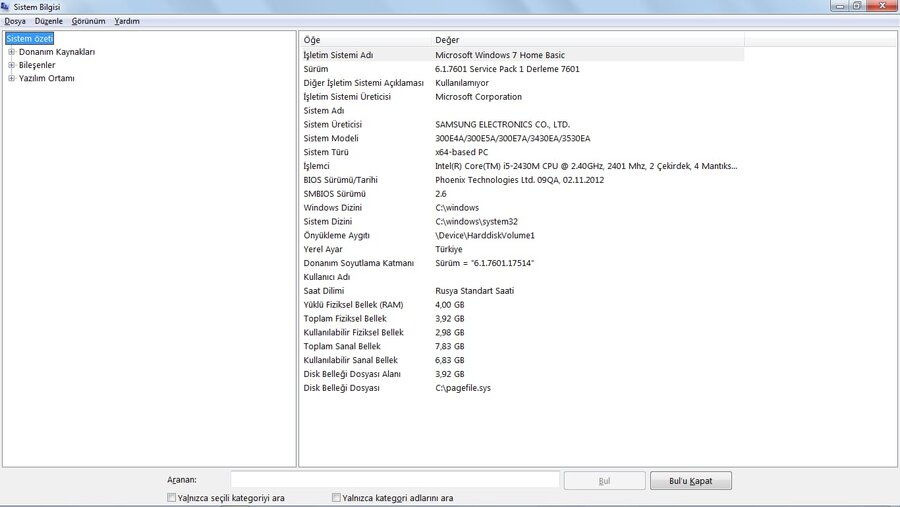Select the Sürüm row label
This screenshot has width=900, height=507.
click(x=316, y=69)
